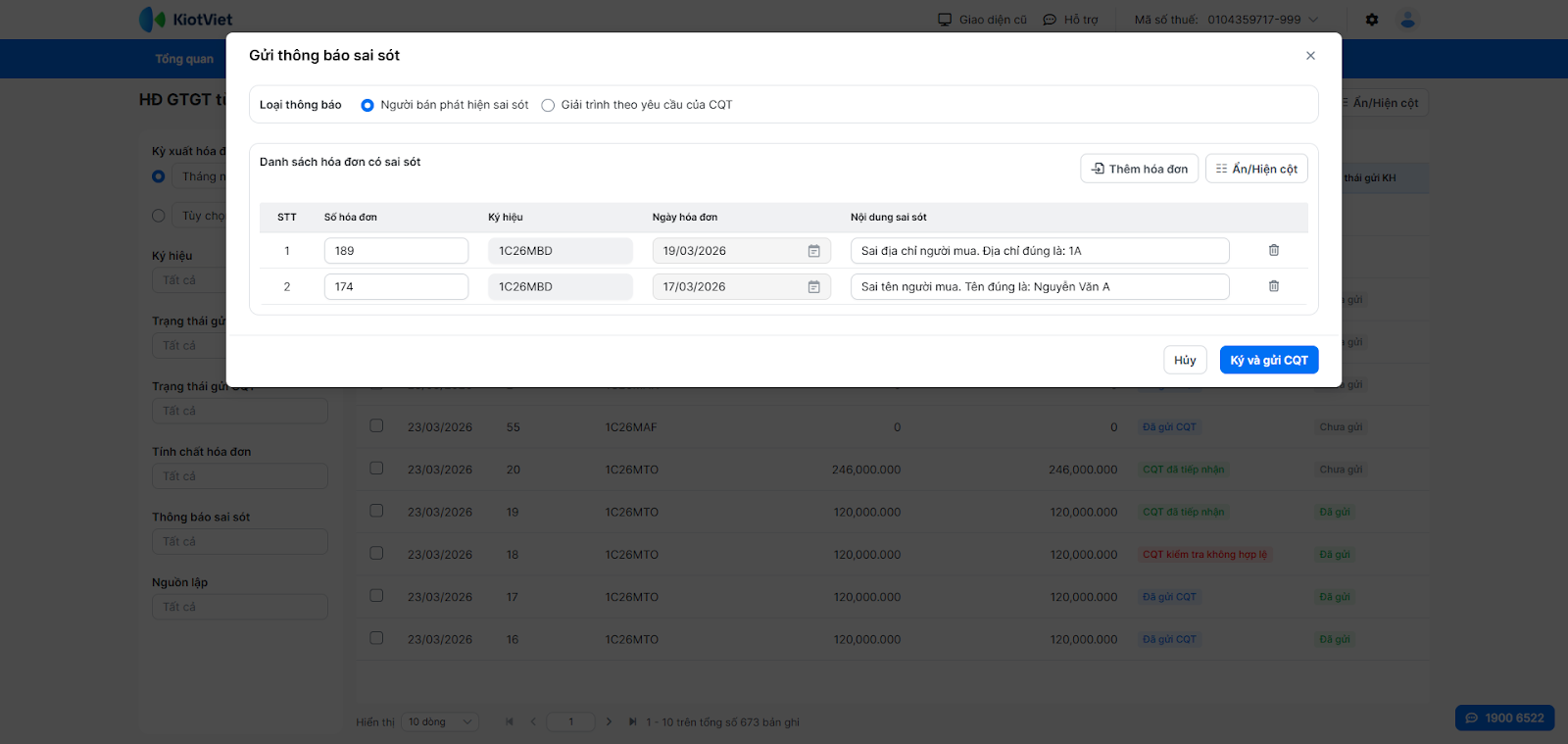Open calendar picker for date 17/03/2026
The width and height of the screenshot is (1568, 744).
pyautogui.click(x=813, y=287)
